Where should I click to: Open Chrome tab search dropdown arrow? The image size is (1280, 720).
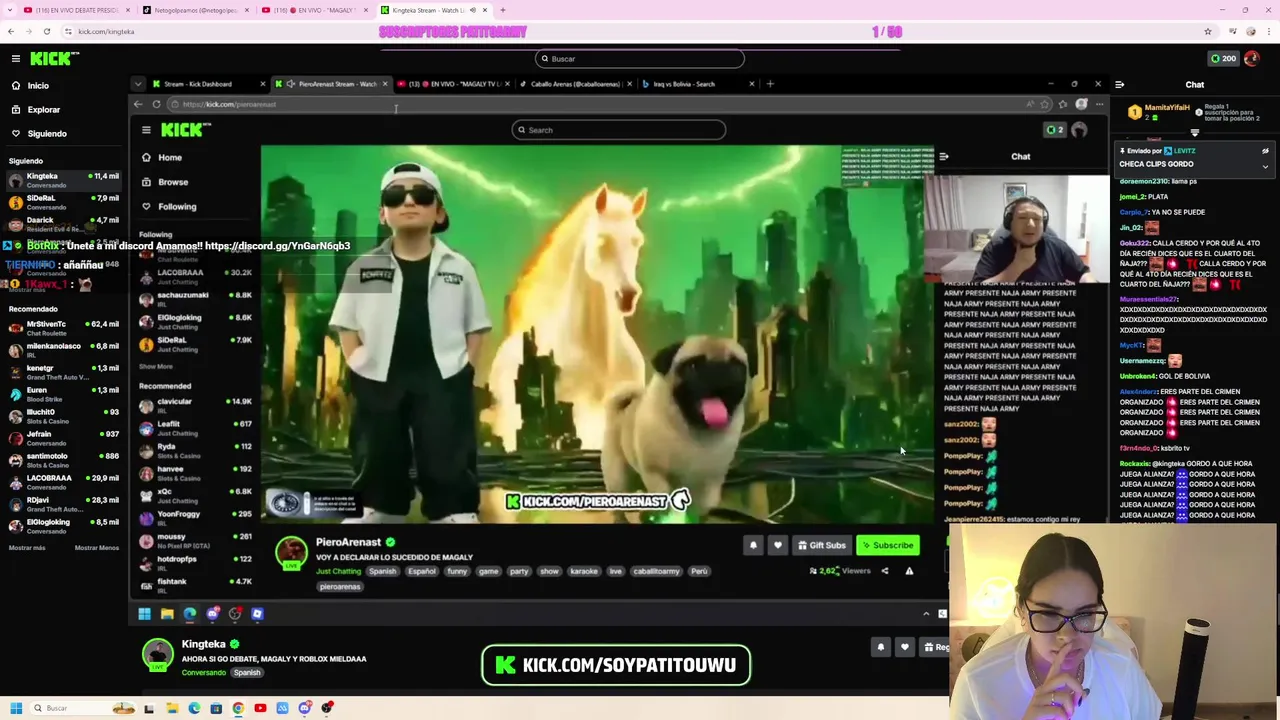click(x=9, y=10)
